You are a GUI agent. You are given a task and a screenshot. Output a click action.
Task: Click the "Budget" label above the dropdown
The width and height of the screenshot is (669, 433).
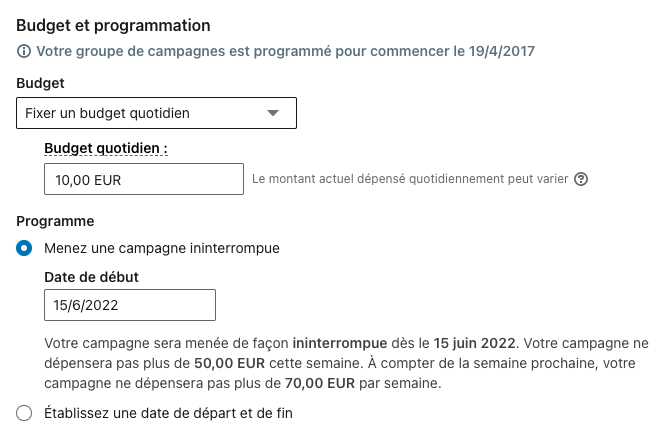[x=42, y=84]
